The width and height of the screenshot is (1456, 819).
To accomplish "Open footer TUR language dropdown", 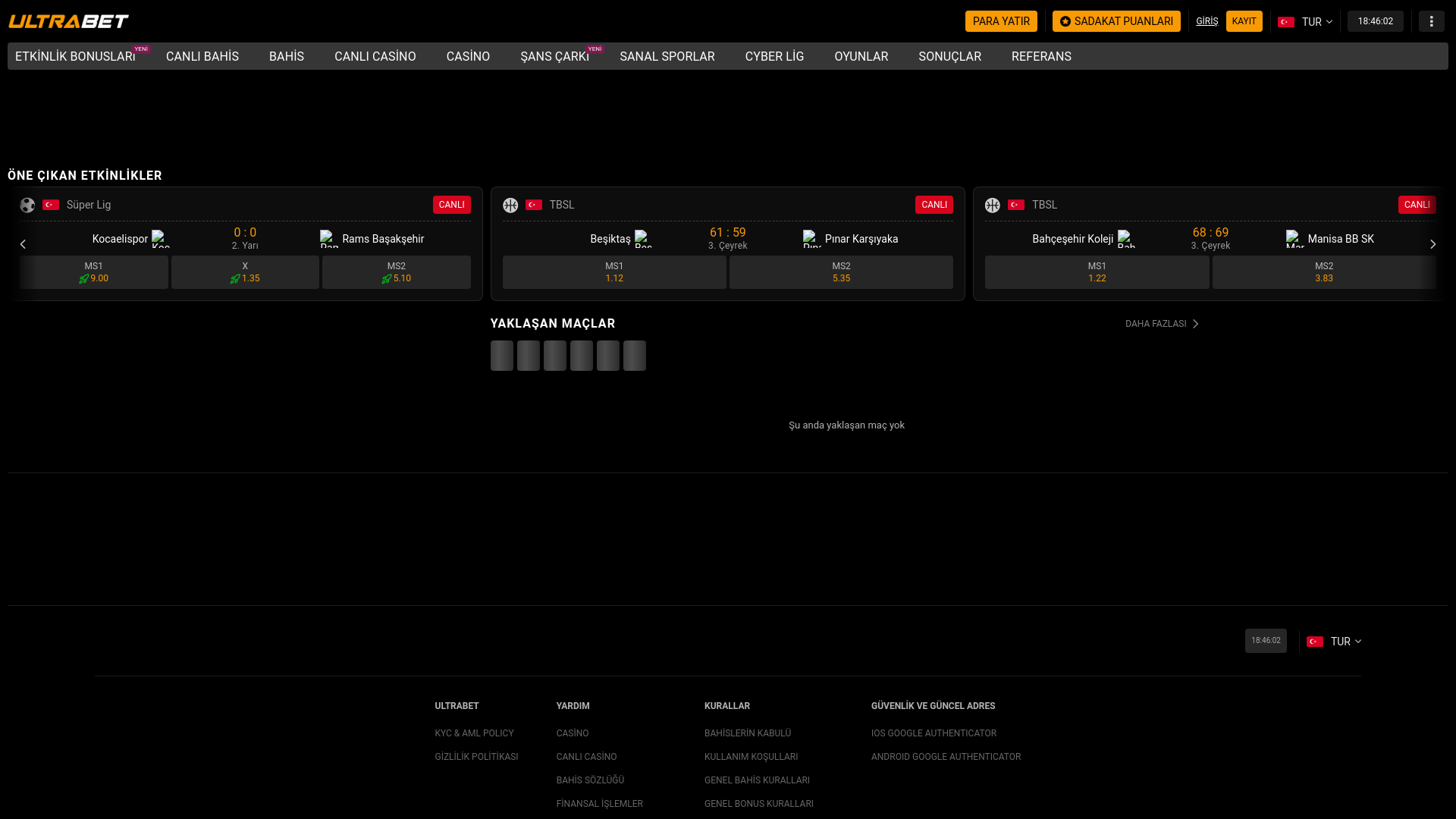I will click(x=1334, y=642).
